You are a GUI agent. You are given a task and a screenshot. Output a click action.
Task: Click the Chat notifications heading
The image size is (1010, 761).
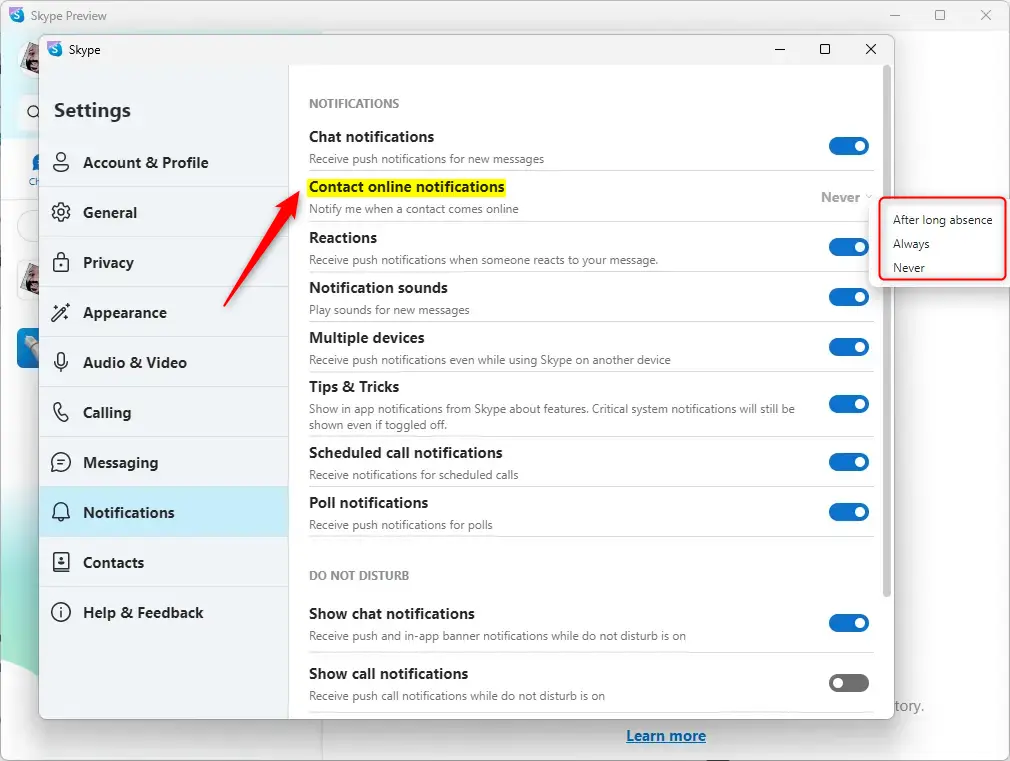coord(372,137)
